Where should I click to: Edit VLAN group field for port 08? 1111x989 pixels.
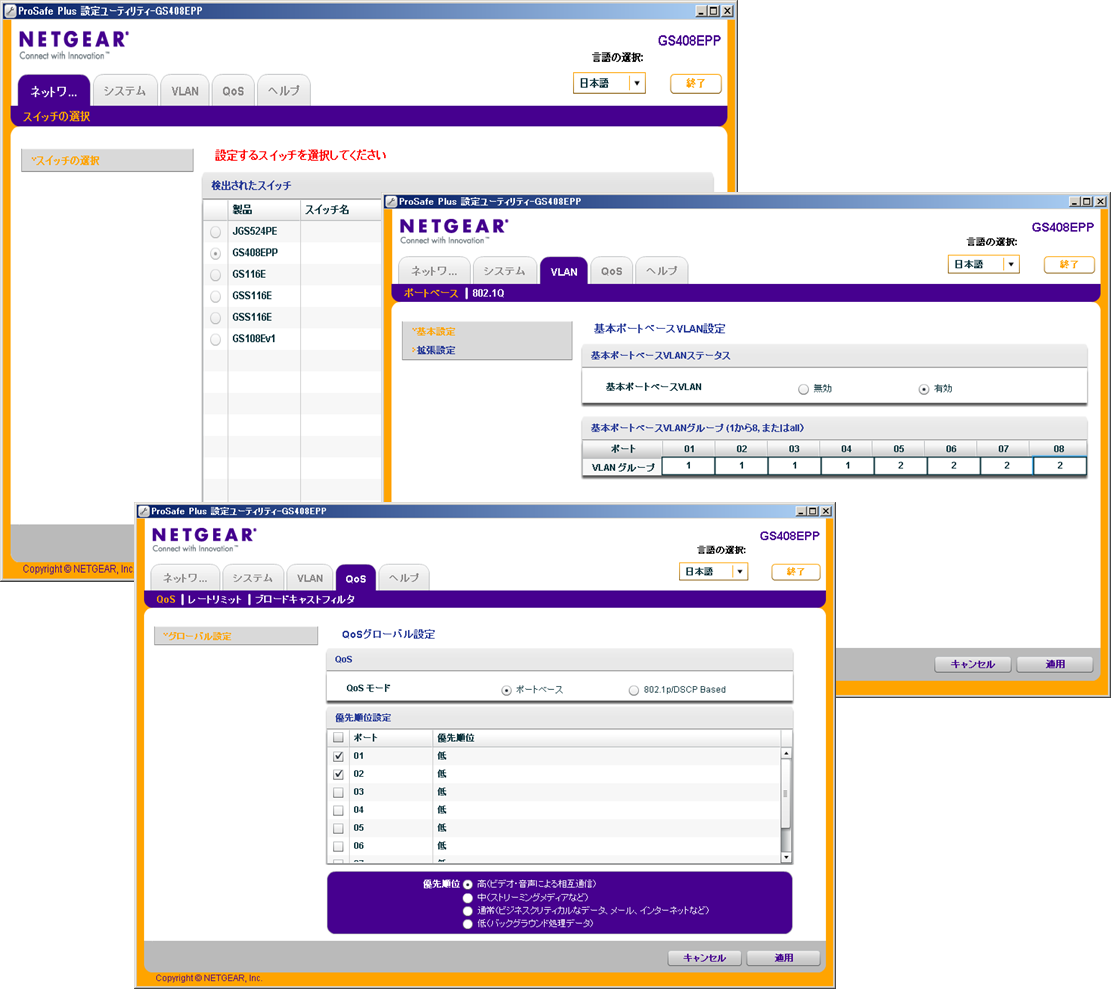[1060, 466]
